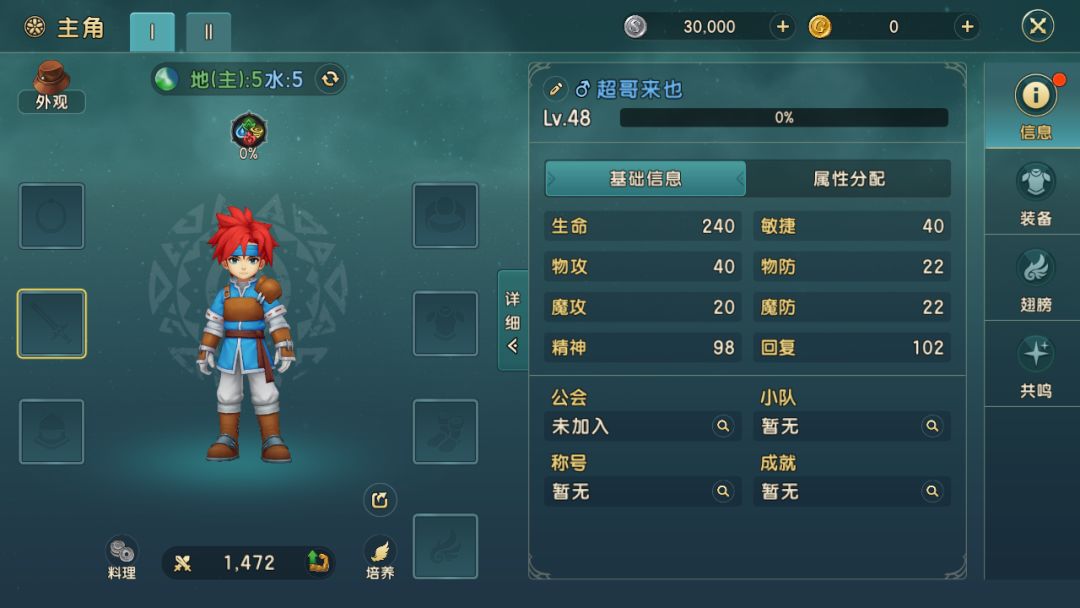Open guild 公会 search lookup
The width and height of the screenshot is (1080, 608).
(723, 426)
